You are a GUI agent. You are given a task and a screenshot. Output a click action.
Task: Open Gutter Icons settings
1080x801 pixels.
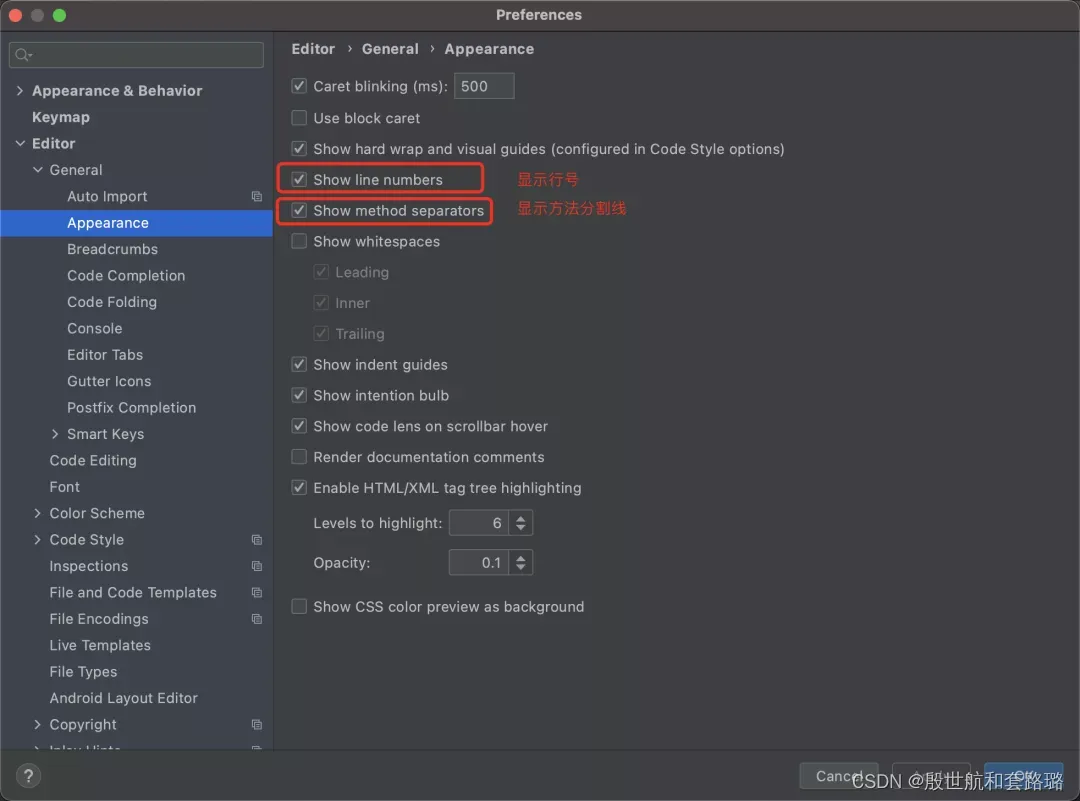click(x=109, y=382)
